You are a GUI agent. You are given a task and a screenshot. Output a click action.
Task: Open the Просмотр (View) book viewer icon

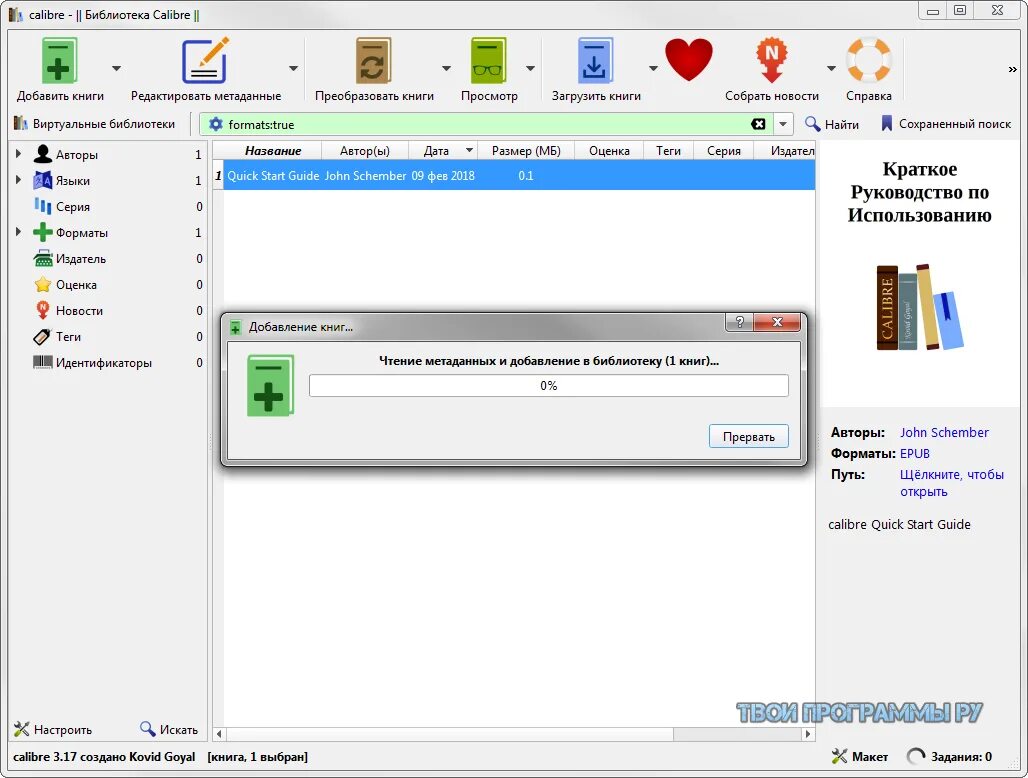tap(488, 60)
